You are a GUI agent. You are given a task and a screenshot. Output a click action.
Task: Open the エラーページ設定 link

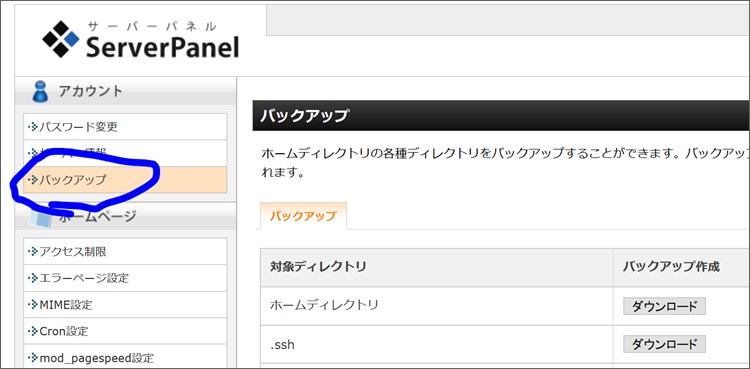coord(125,278)
